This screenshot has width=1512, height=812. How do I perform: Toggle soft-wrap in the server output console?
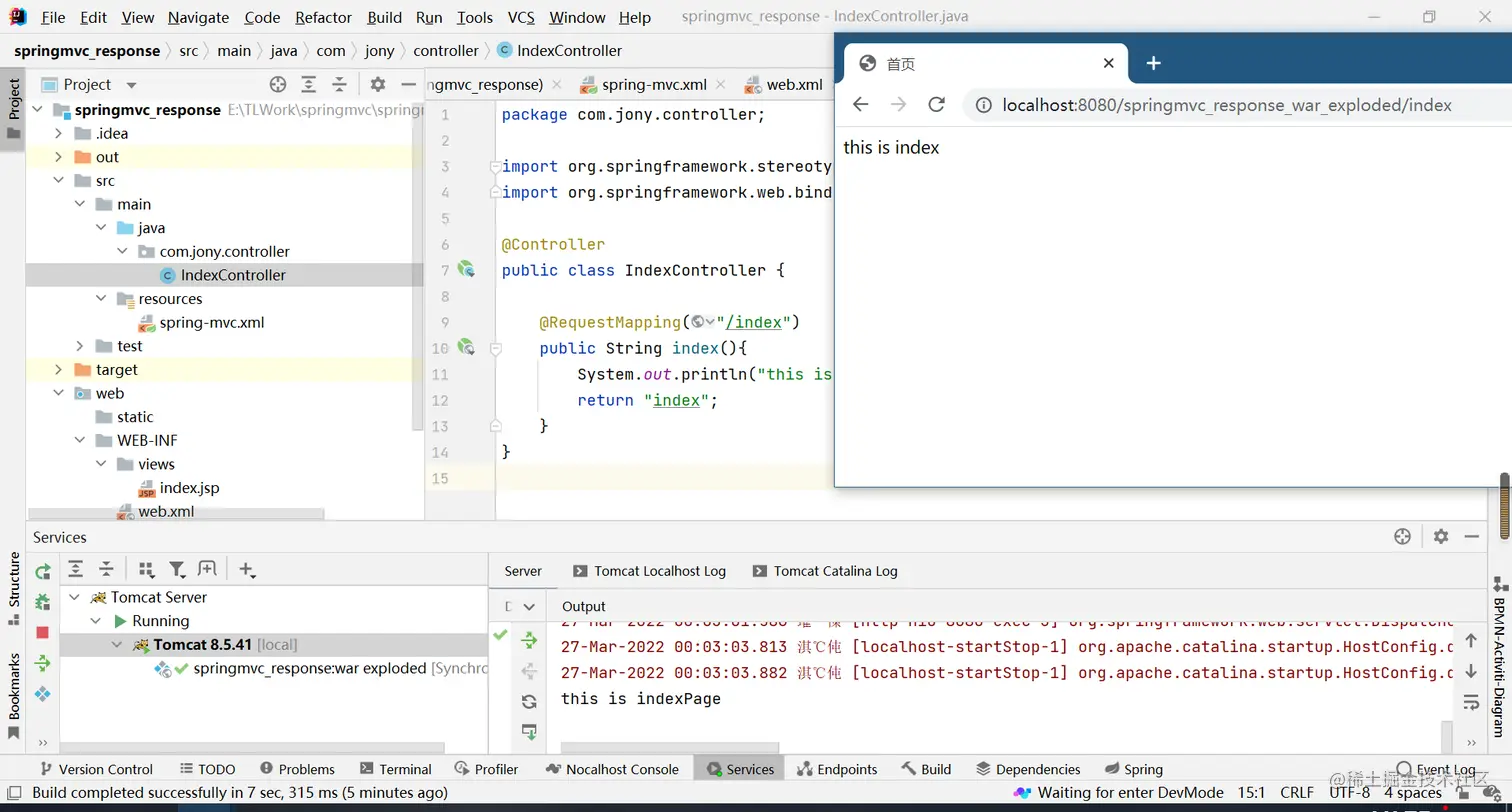pos(1470,702)
